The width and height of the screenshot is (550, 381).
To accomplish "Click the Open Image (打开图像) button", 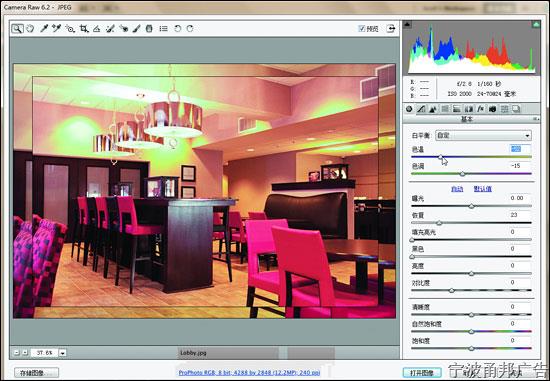I will pyautogui.click(x=422, y=373).
